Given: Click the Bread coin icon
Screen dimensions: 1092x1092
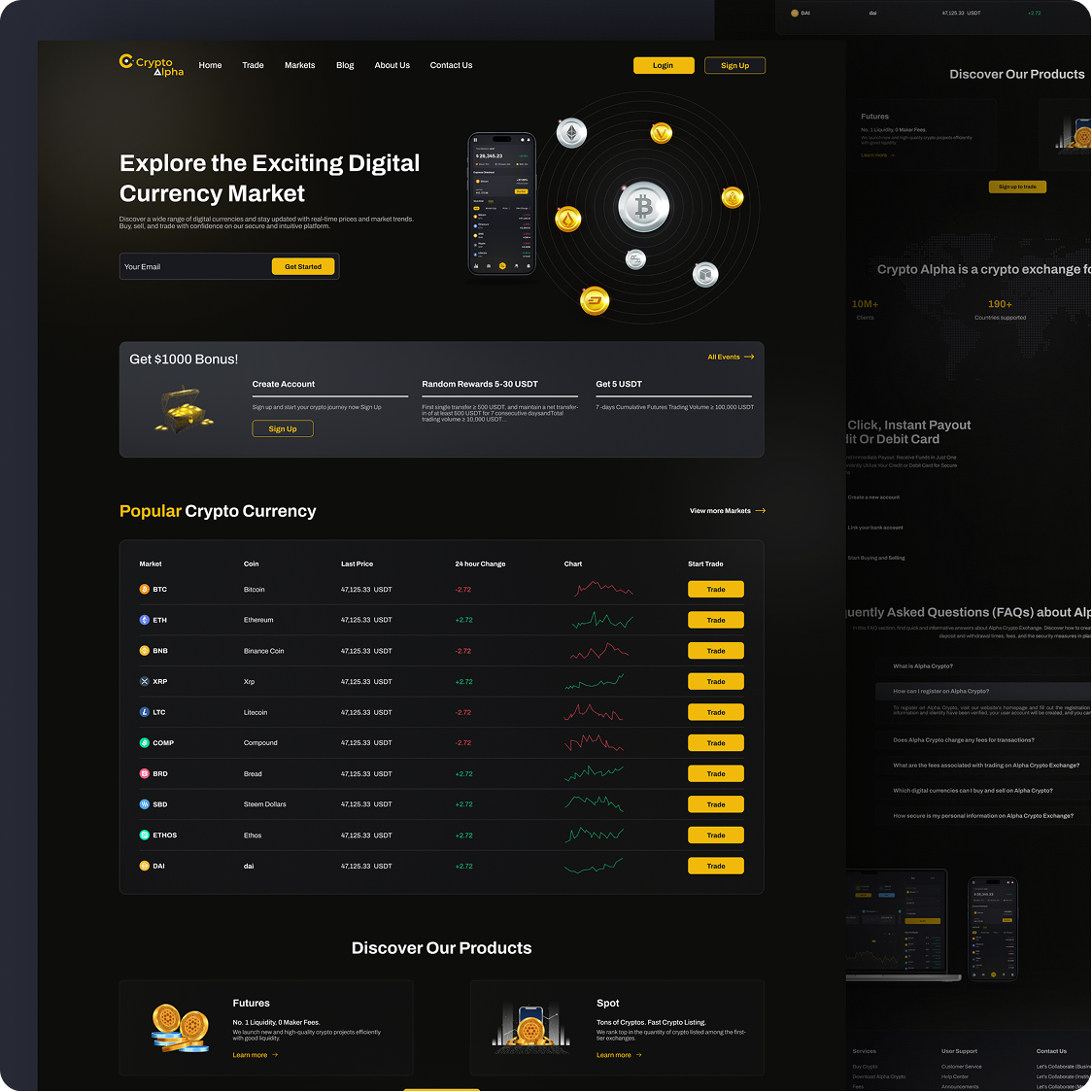Looking at the screenshot, I should [x=144, y=773].
